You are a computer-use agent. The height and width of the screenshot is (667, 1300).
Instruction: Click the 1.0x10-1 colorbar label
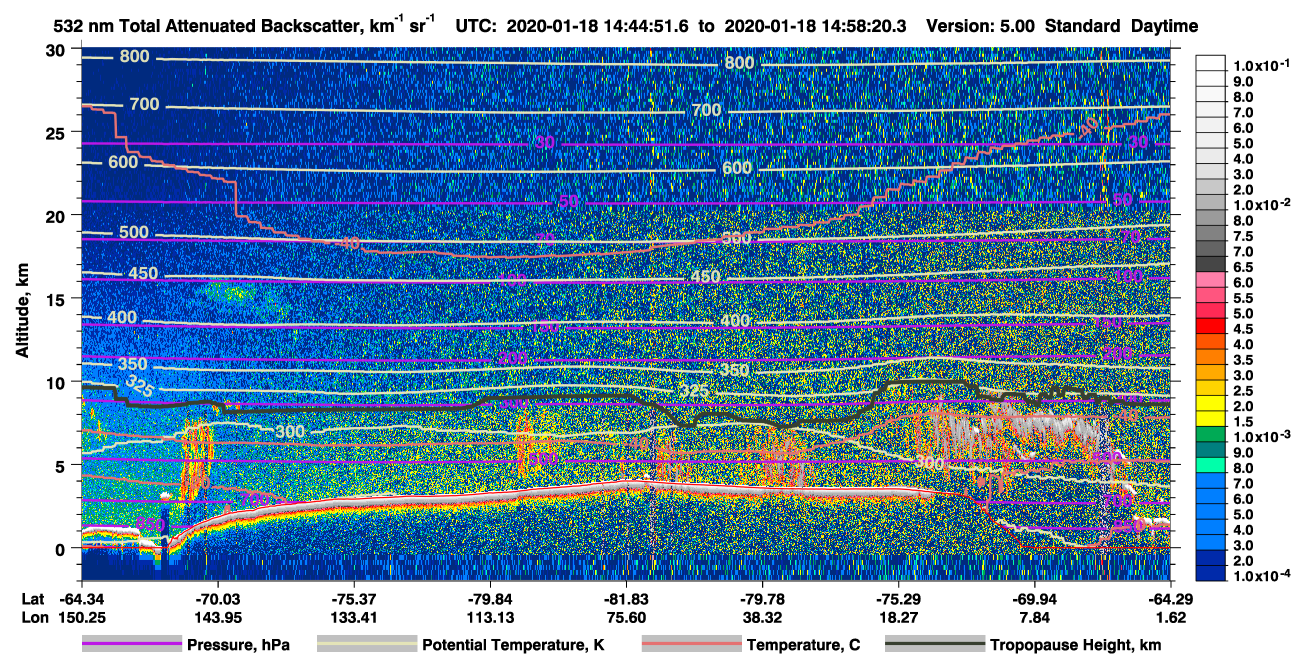point(1261,66)
